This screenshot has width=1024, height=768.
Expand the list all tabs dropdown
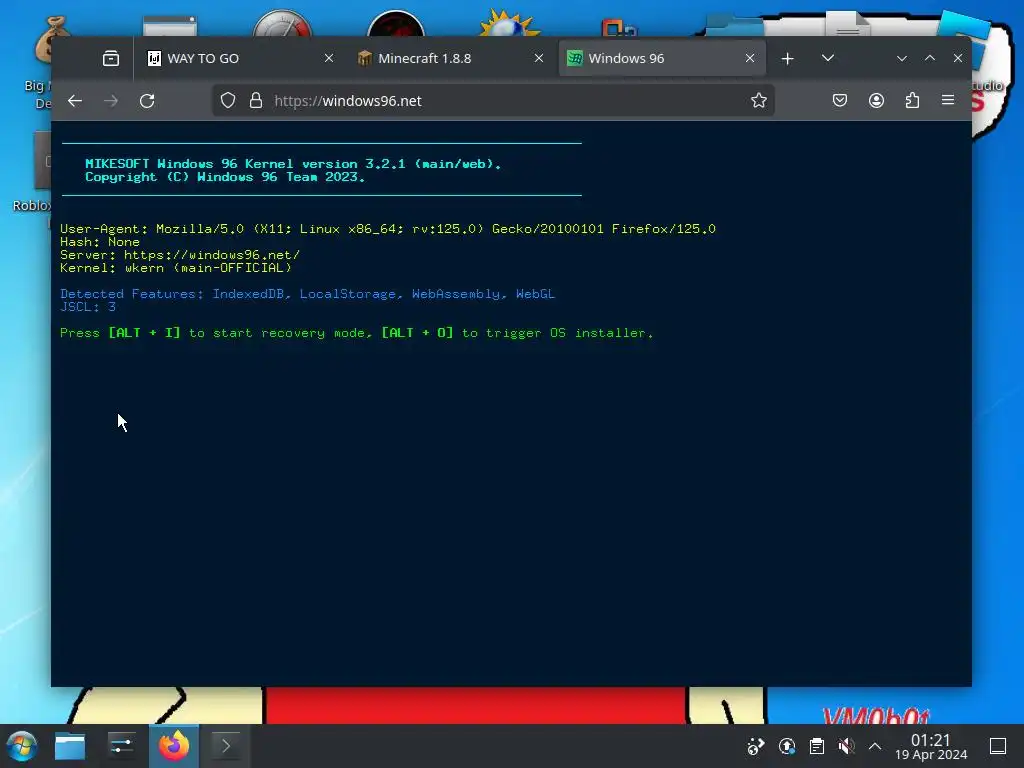[828, 59]
